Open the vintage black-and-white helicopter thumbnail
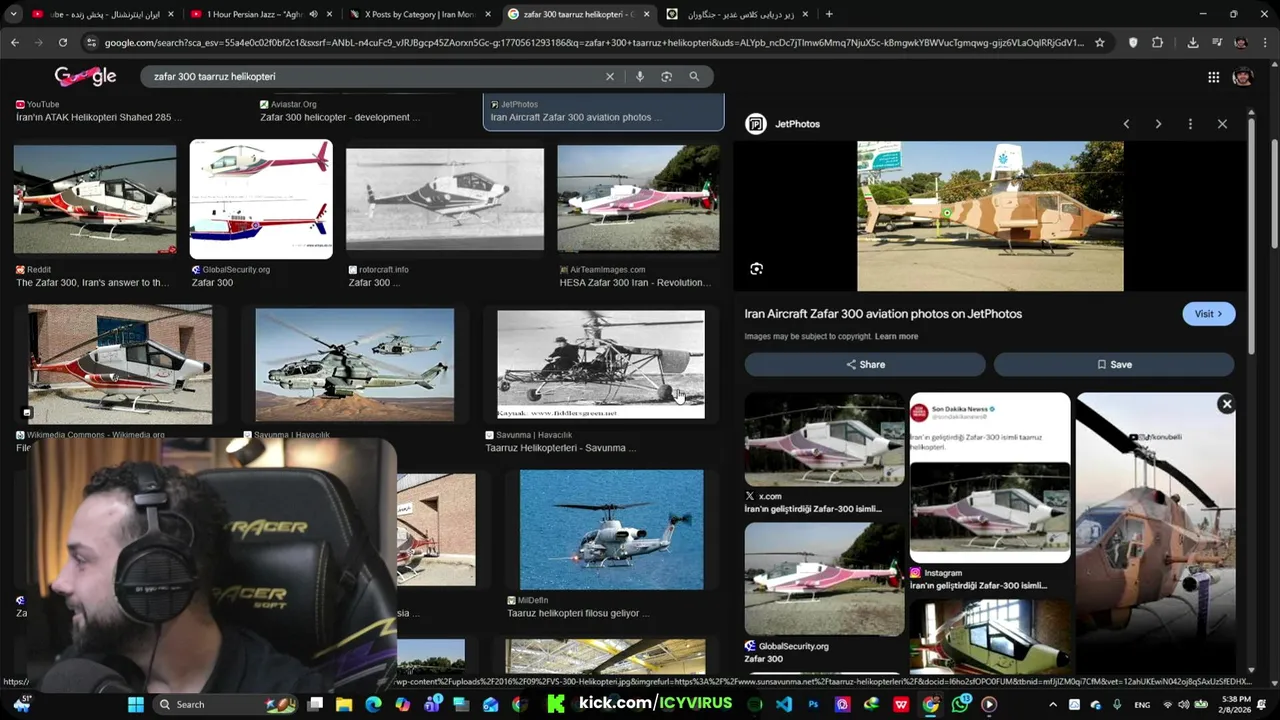Viewport: 1280px width, 720px height. tap(601, 364)
